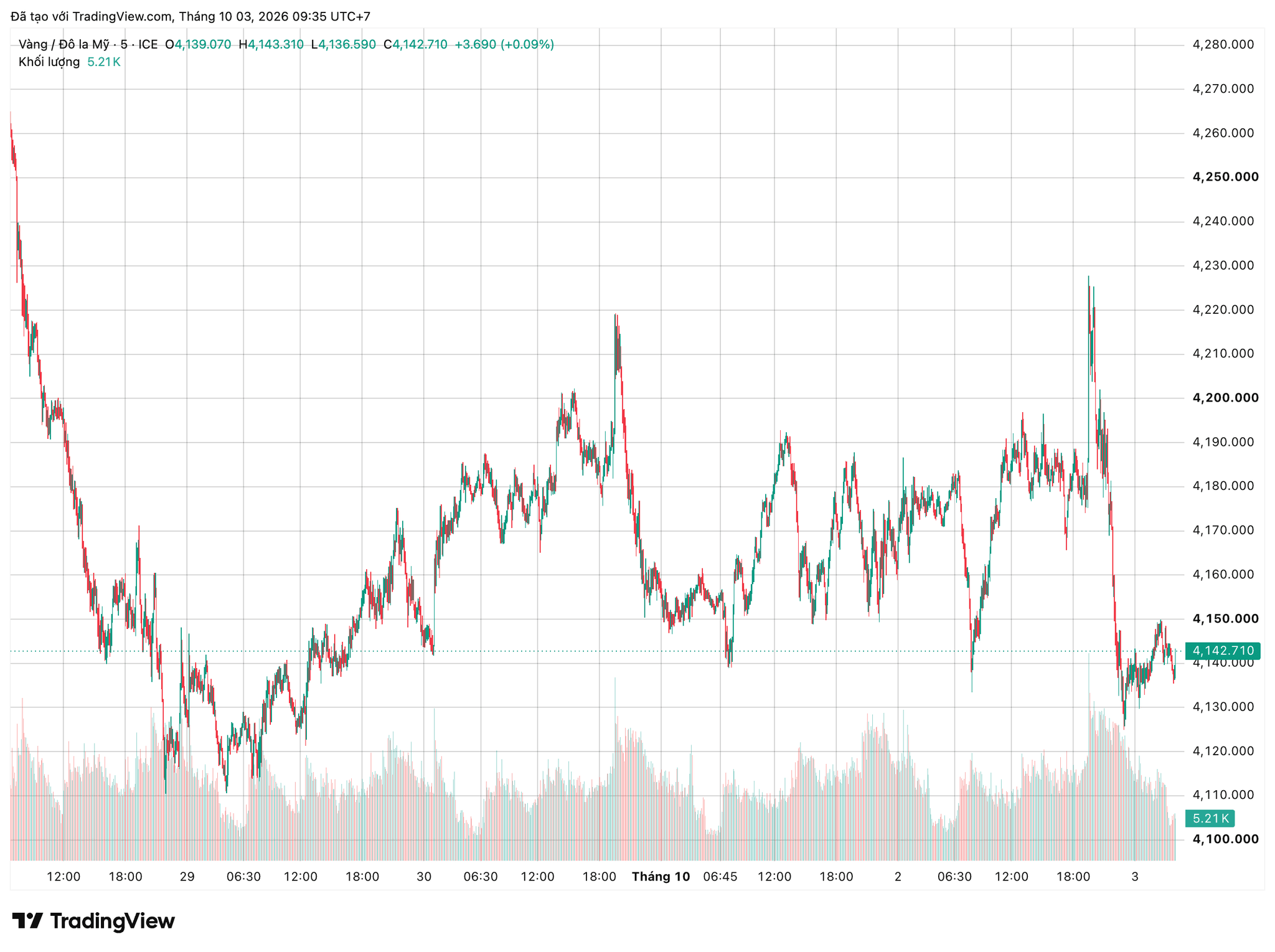The width and height of the screenshot is (1275, 952).
Task: Click the 4,200.000 price axis label
Action: point(1225,398)
